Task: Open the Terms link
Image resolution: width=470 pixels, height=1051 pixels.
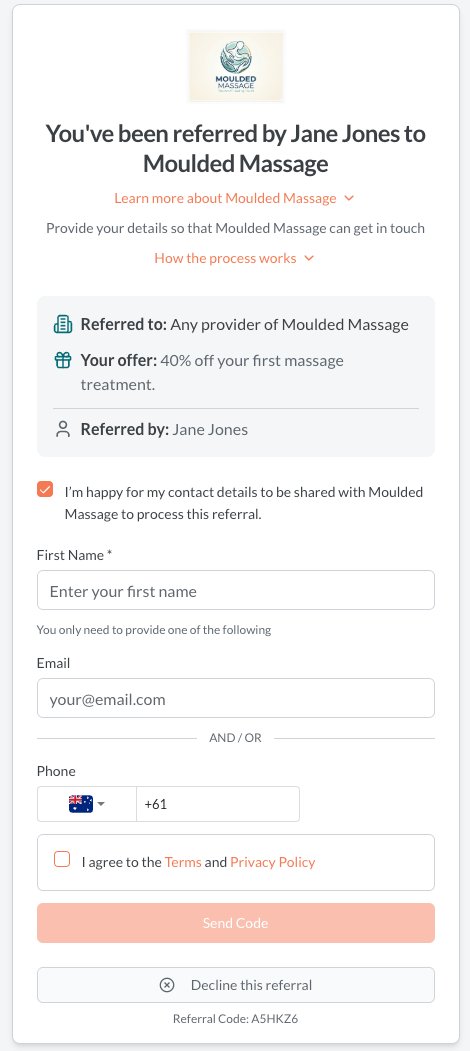Action: pyautogui.click(x=183, y=862)
